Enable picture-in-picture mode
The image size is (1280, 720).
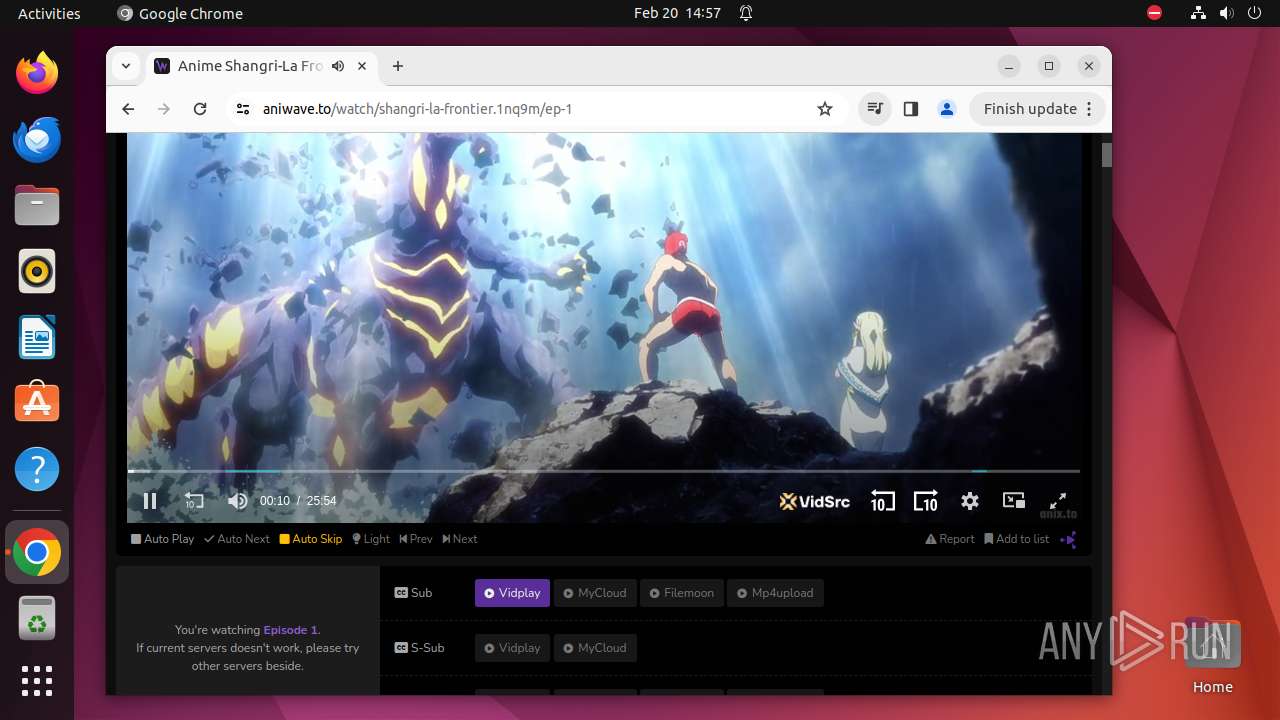click(x=1014, y=501)
